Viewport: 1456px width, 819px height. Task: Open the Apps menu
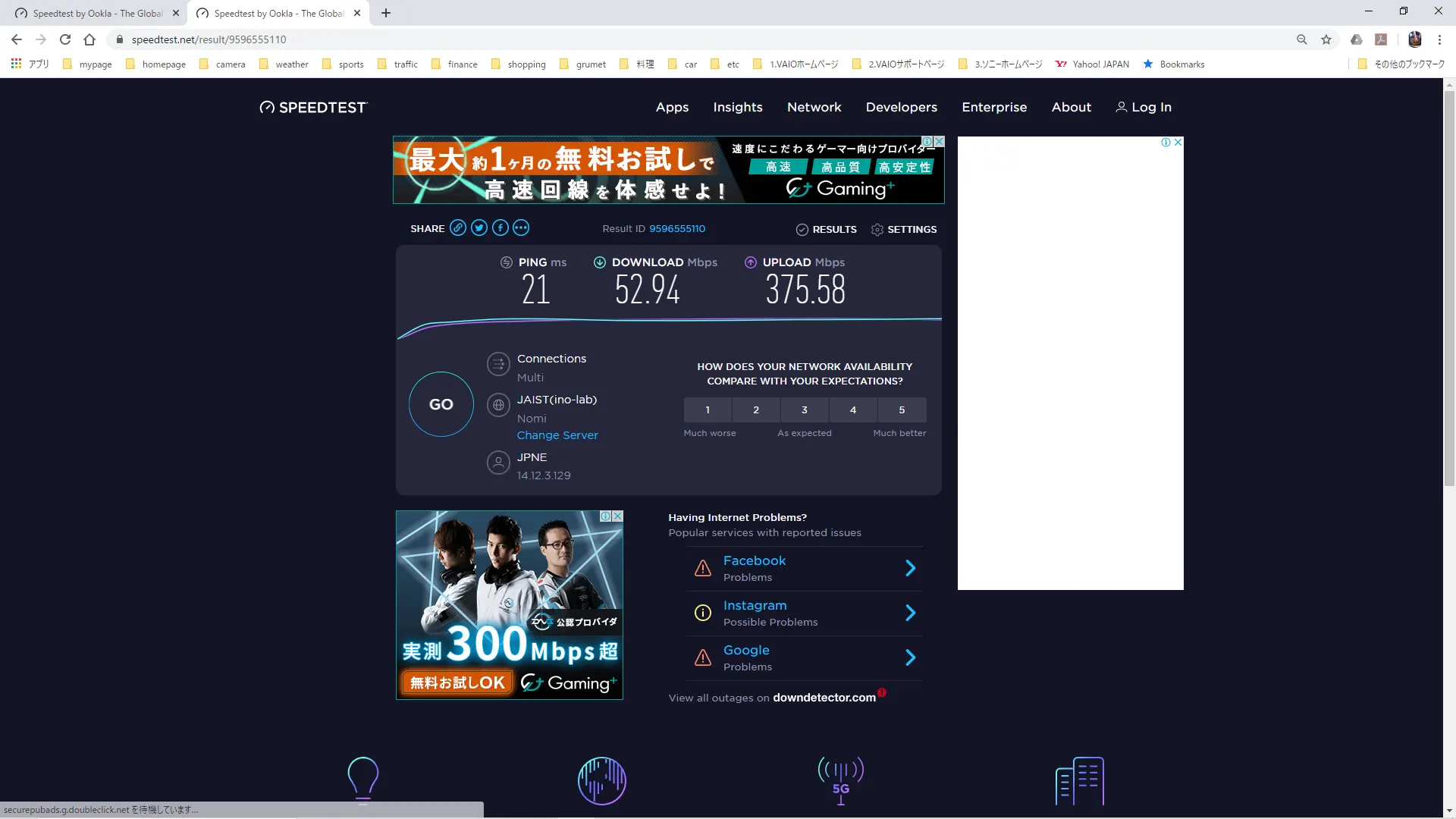[672, 108]
